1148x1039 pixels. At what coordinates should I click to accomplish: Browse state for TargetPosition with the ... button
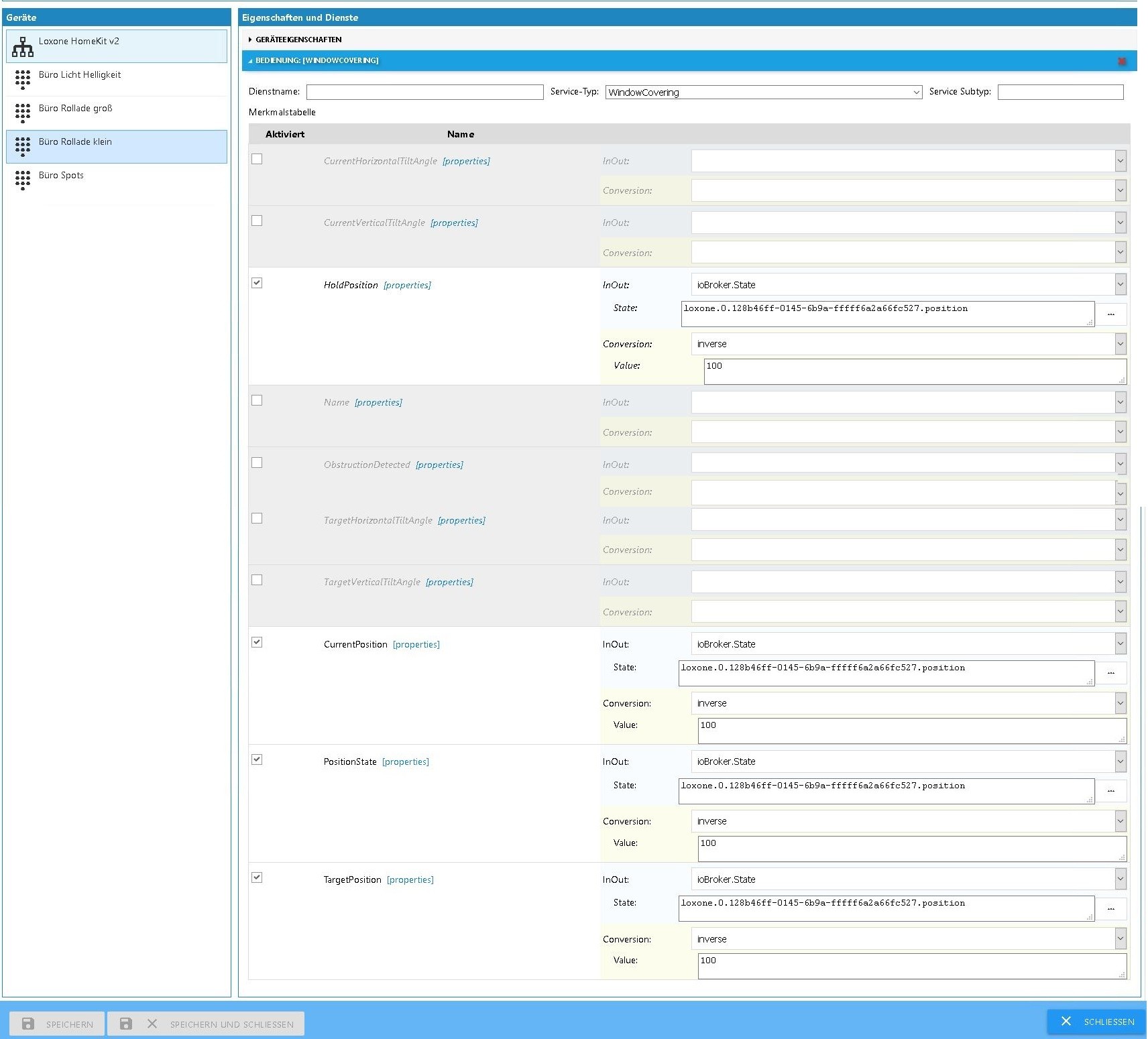click(1111, 909)
